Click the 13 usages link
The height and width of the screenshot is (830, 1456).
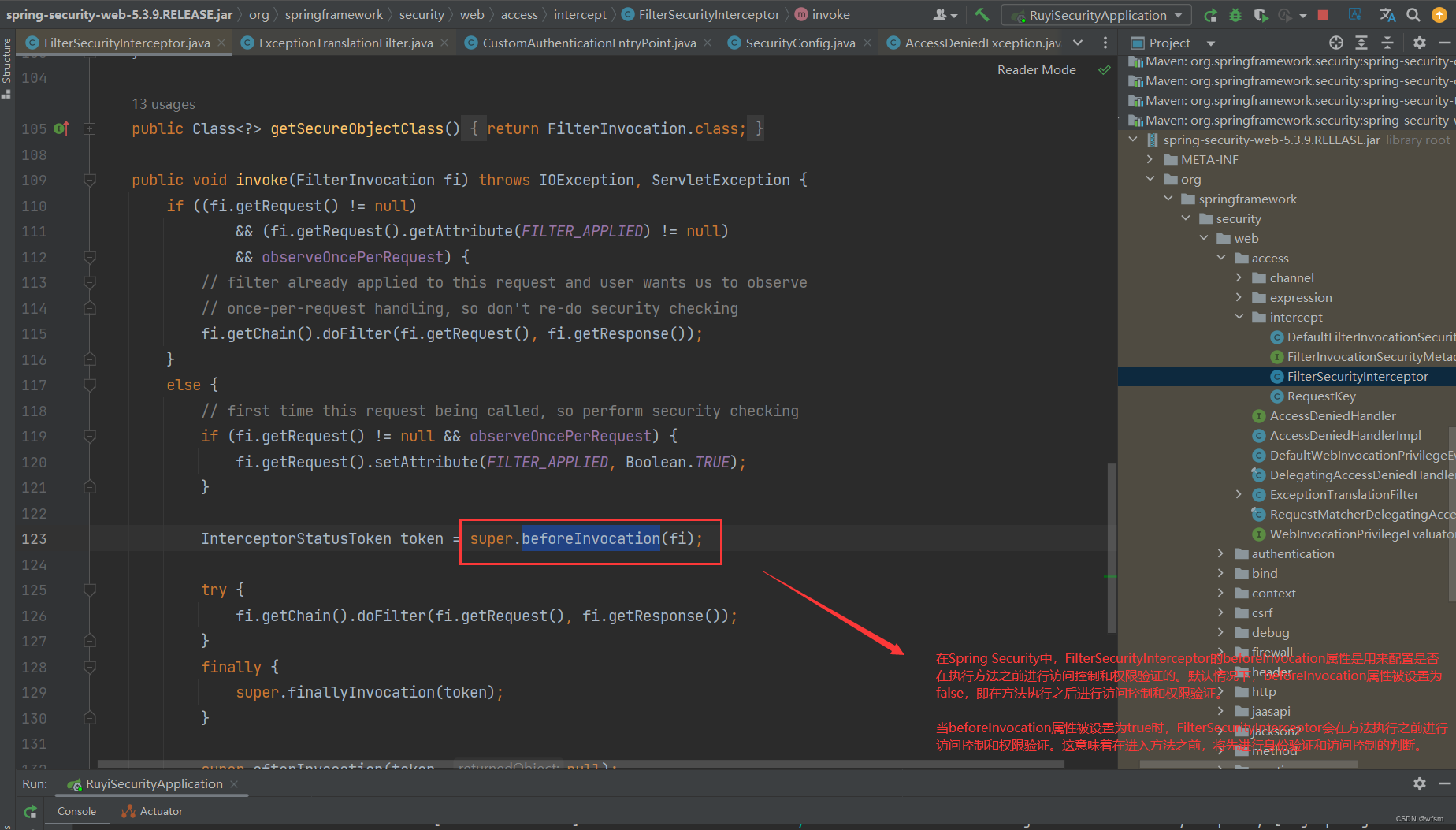click(x=164, y=103)
